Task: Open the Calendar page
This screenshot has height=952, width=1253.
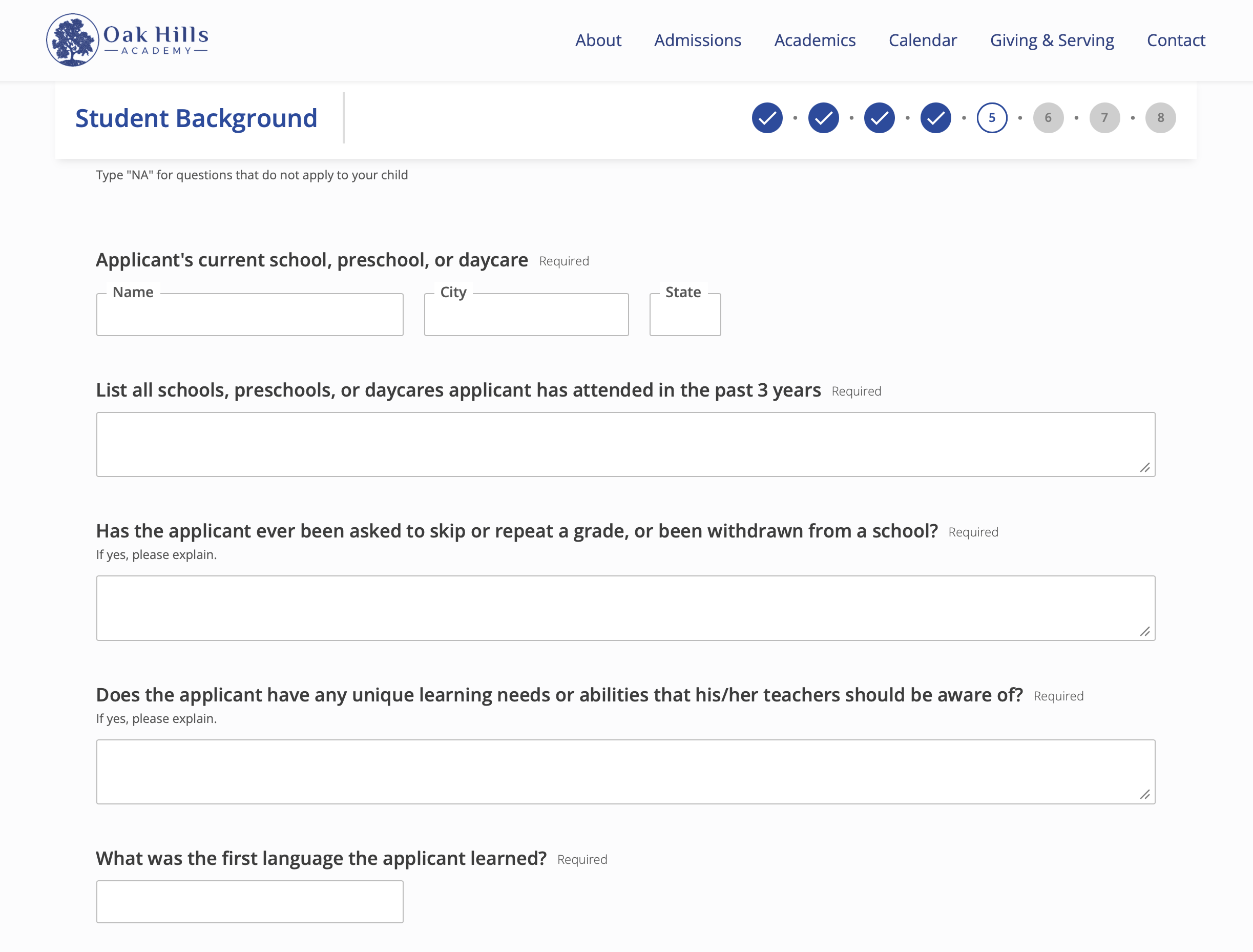Action: pos(922,40)
